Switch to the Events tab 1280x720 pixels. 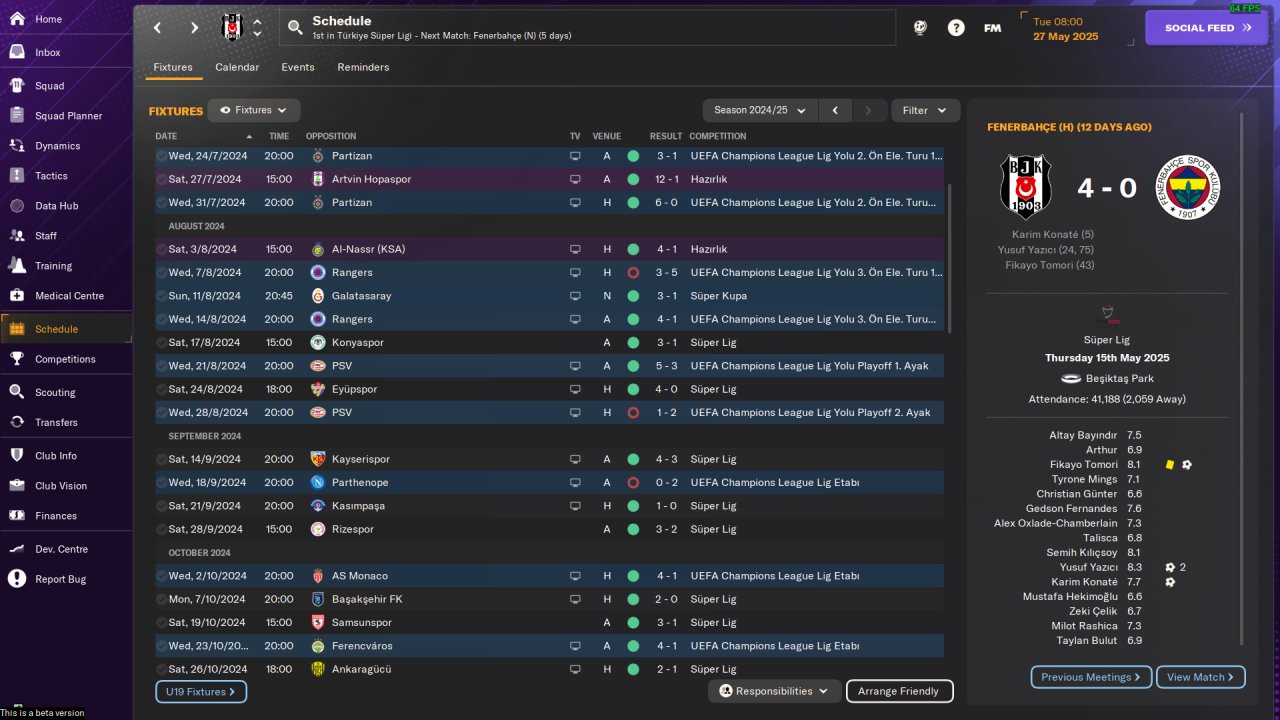point(298,67)
